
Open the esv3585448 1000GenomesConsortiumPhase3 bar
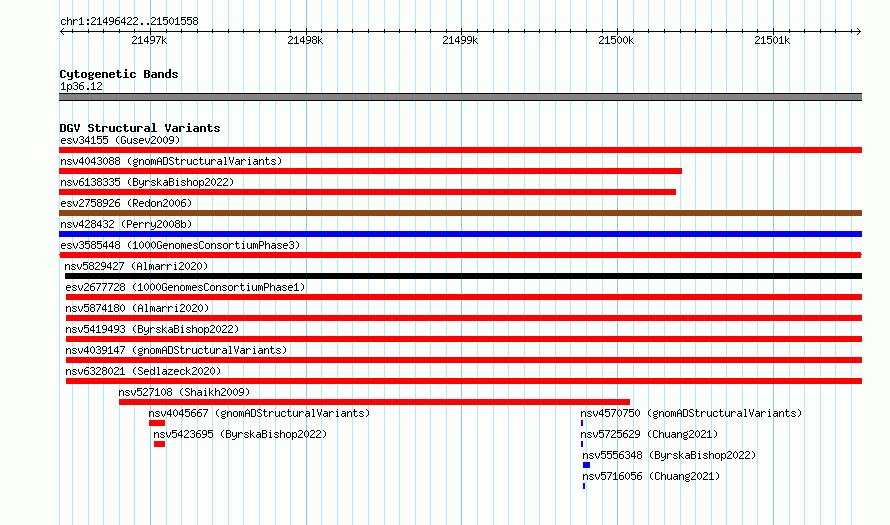[460, 255]
